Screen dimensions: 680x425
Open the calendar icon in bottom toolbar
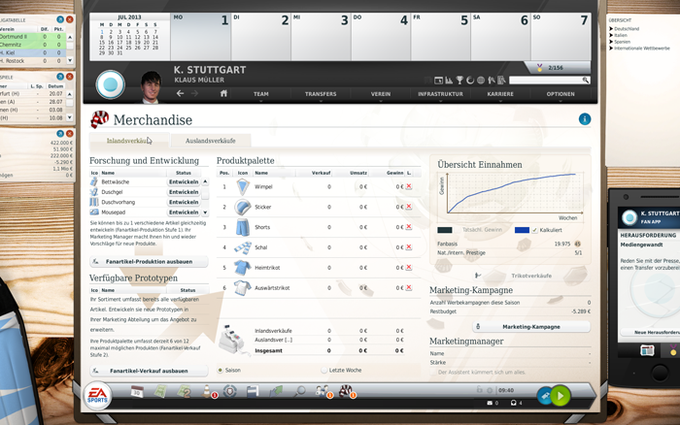pyautogui.click(x=137, y=392)
